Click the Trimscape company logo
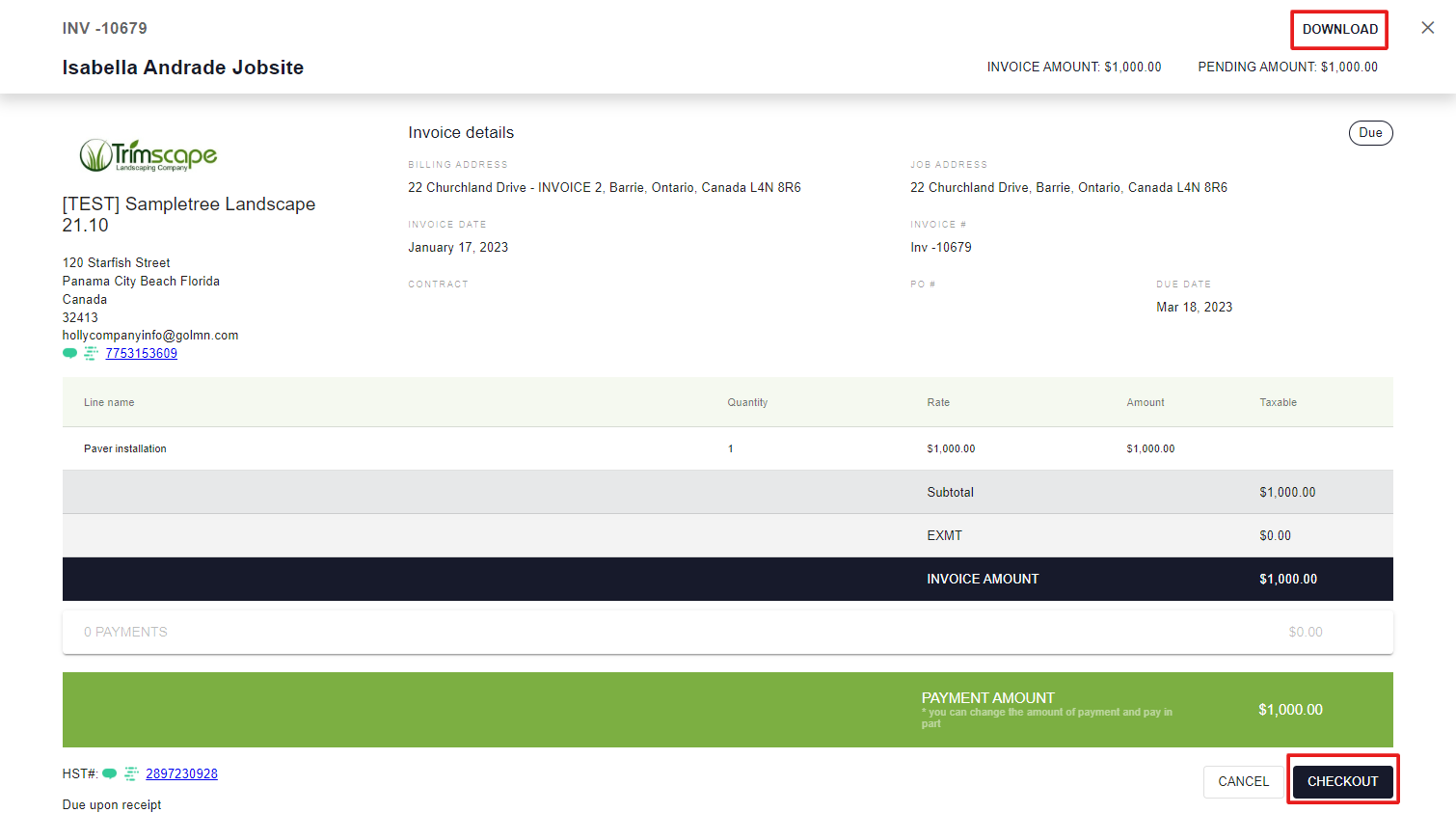The width and height of the screenshot is (1456, 813). coord(148,155)
